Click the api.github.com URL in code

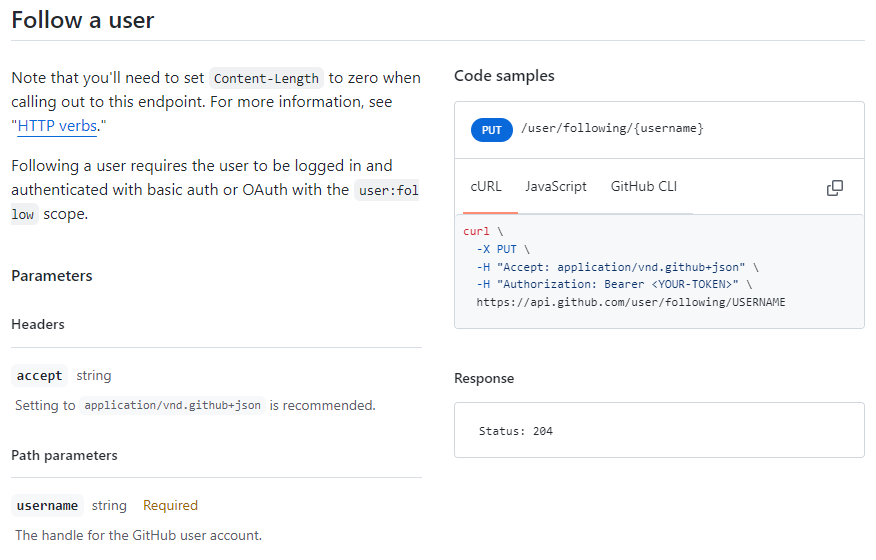pyautogui.click(x=631, y=302)
